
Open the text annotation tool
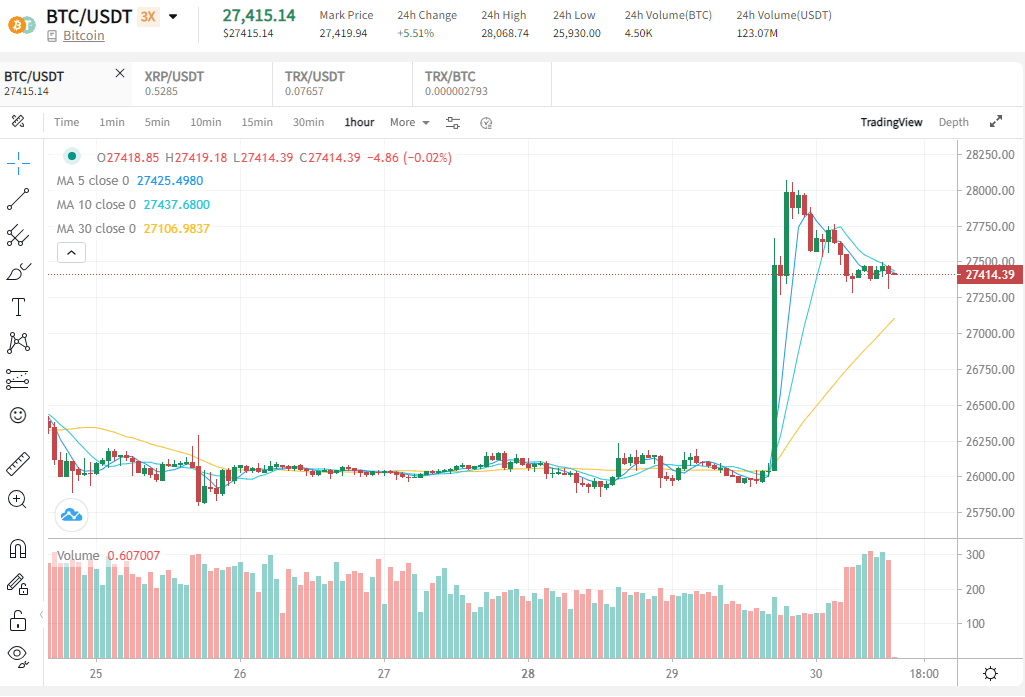click(17, 307)
